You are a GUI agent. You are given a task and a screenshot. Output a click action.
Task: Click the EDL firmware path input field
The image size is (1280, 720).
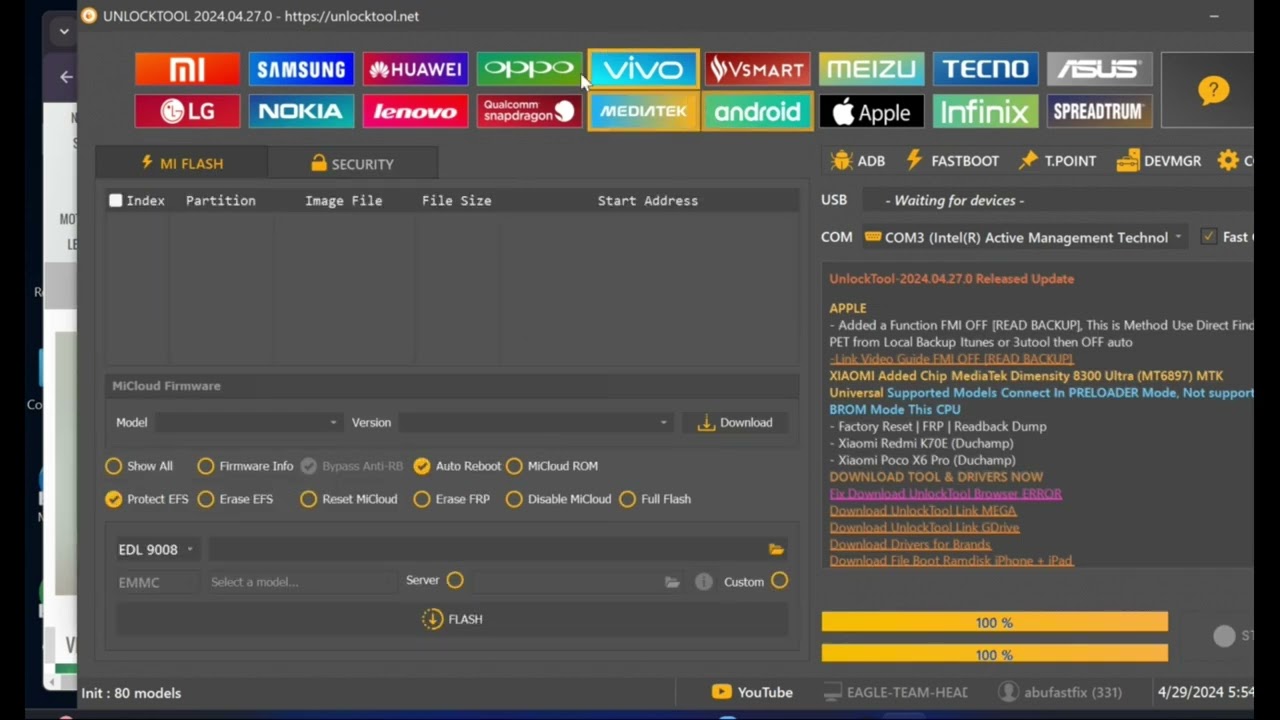click(486, 549)
